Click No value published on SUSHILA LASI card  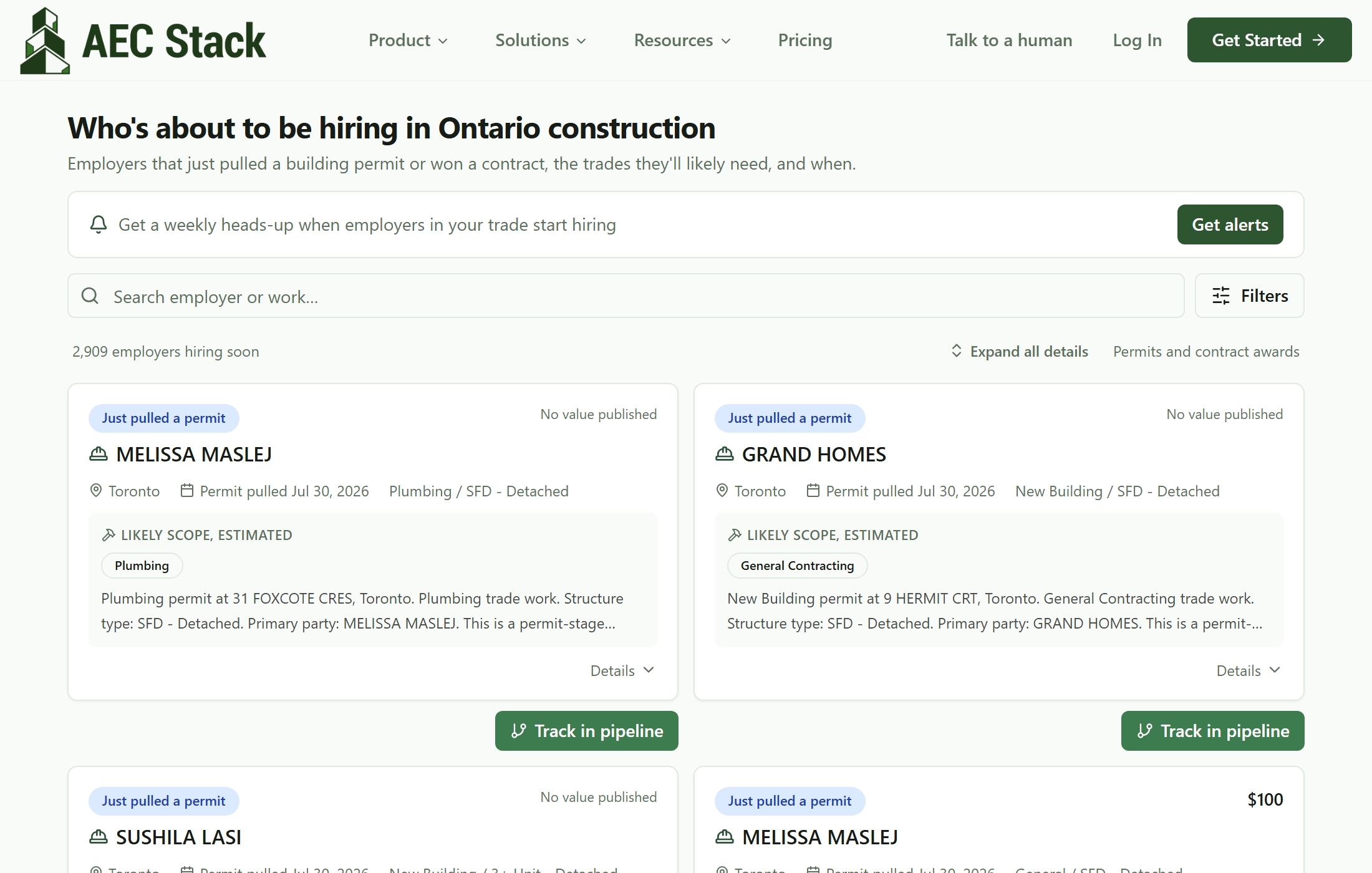599,798
